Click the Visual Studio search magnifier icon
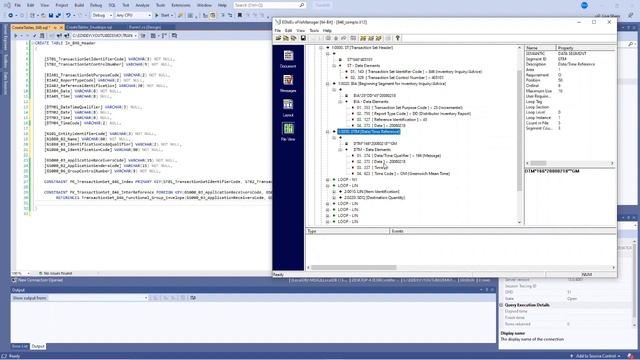Viewport: 640px width, 360px height. coord(302,5)
